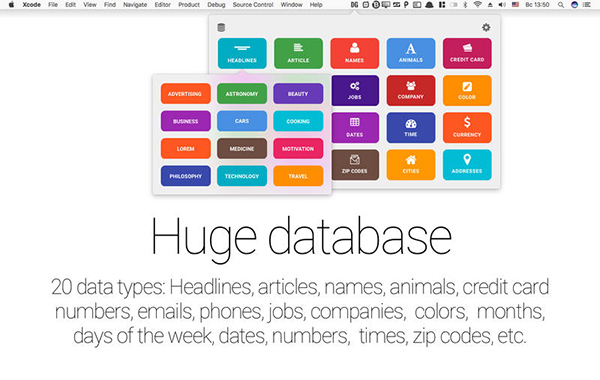Choose the Color data type tile
This screenshot has height=380, width=600.
coord(467,90)
